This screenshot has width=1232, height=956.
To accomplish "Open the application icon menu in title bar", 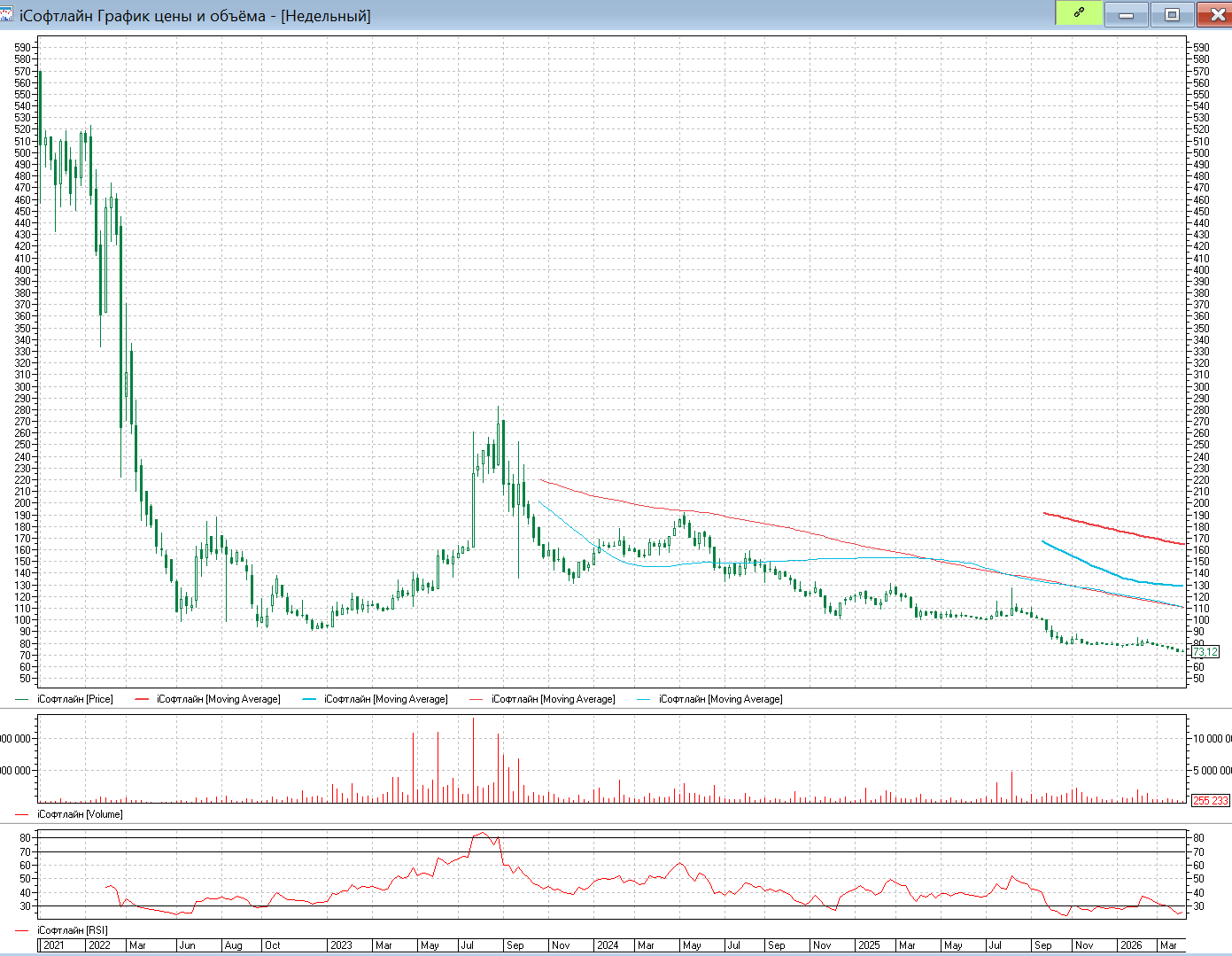I will pos(6,15).
